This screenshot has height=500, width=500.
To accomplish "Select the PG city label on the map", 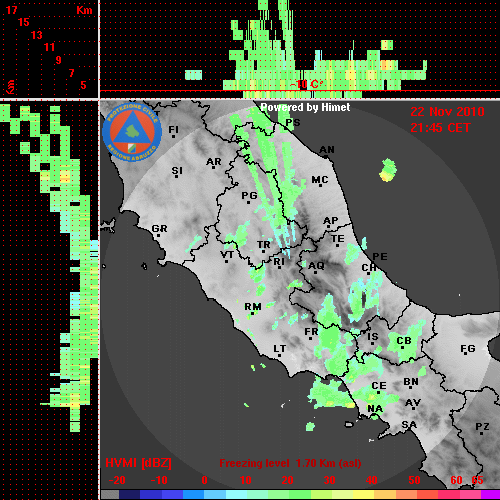I will coord(249,195).
